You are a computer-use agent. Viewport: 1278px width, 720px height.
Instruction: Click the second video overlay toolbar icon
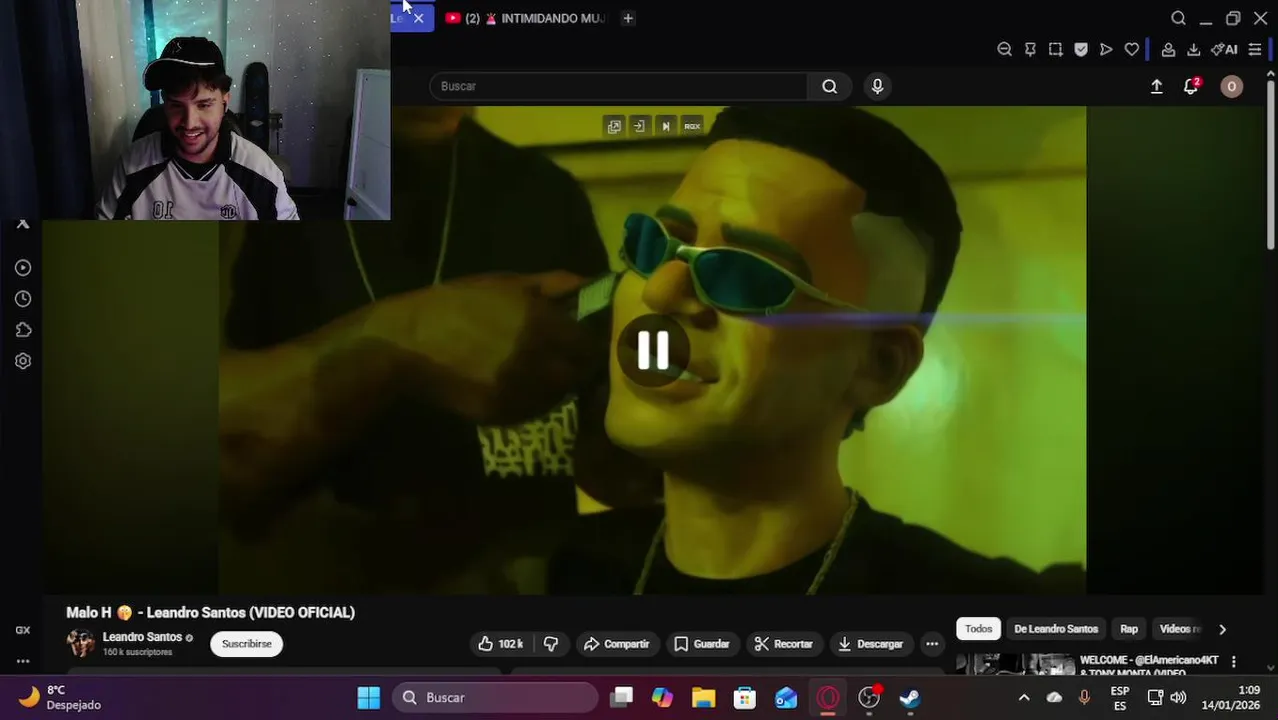pyautogui.click(x=640, y=126)
